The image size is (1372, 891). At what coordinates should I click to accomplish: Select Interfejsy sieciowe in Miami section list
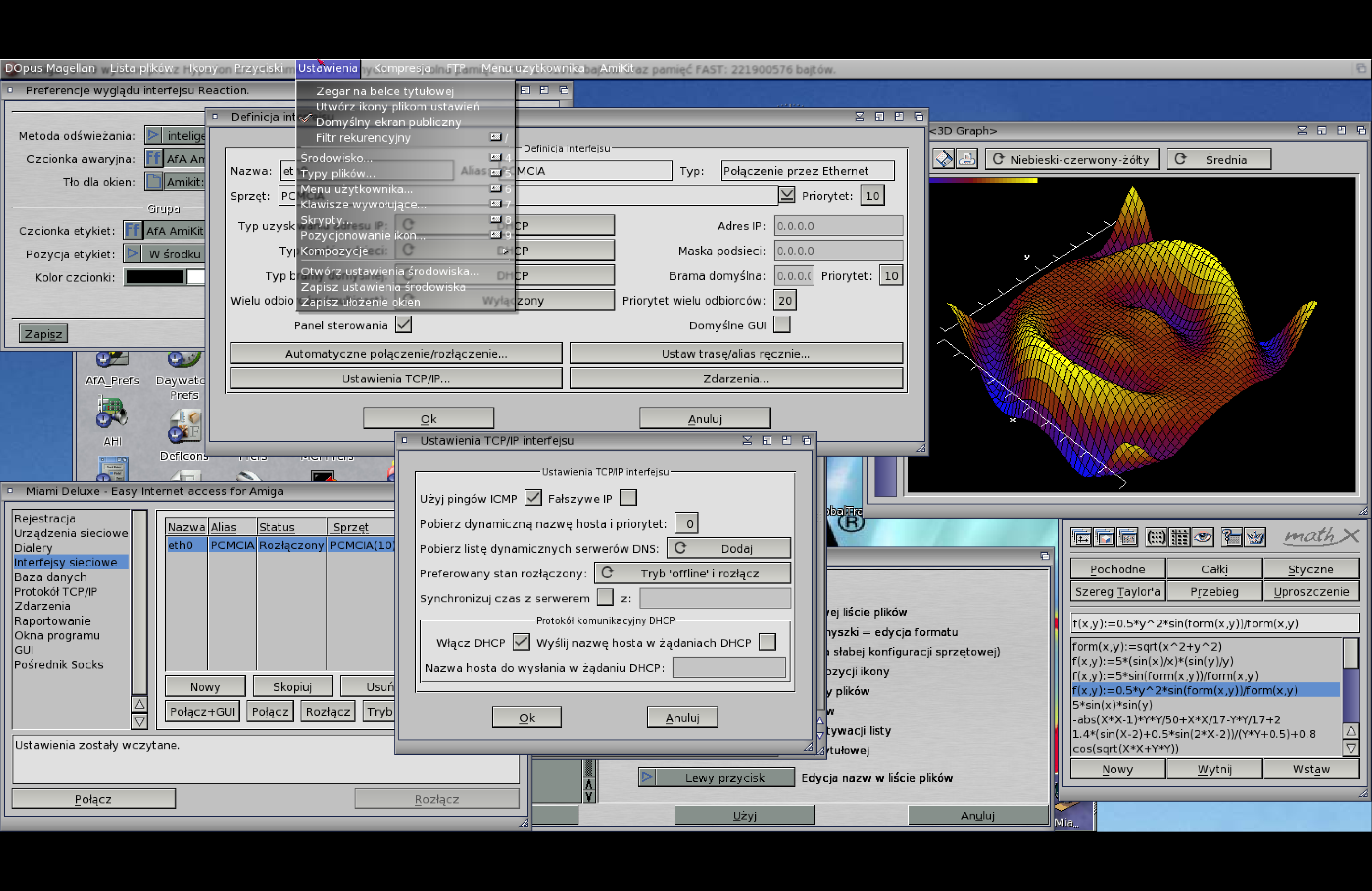point(71,562)
